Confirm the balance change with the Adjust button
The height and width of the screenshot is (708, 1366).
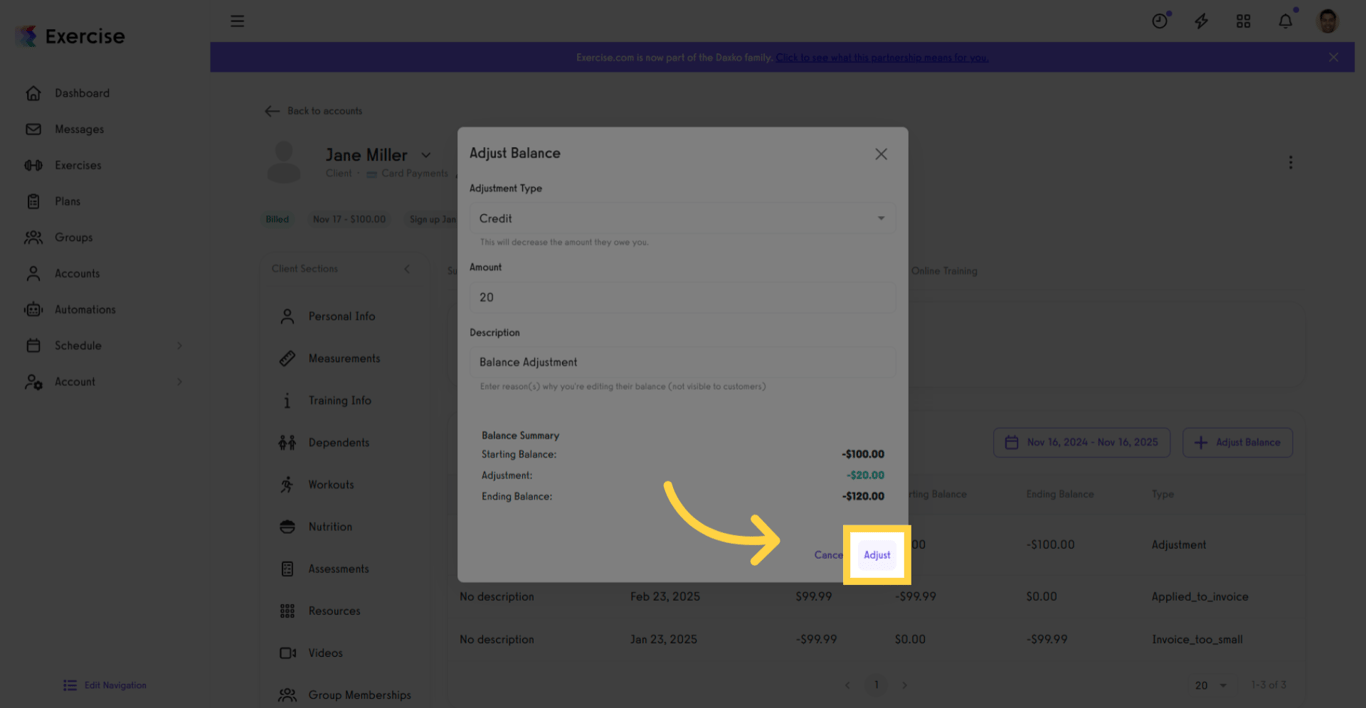click(x=877, y=554)
